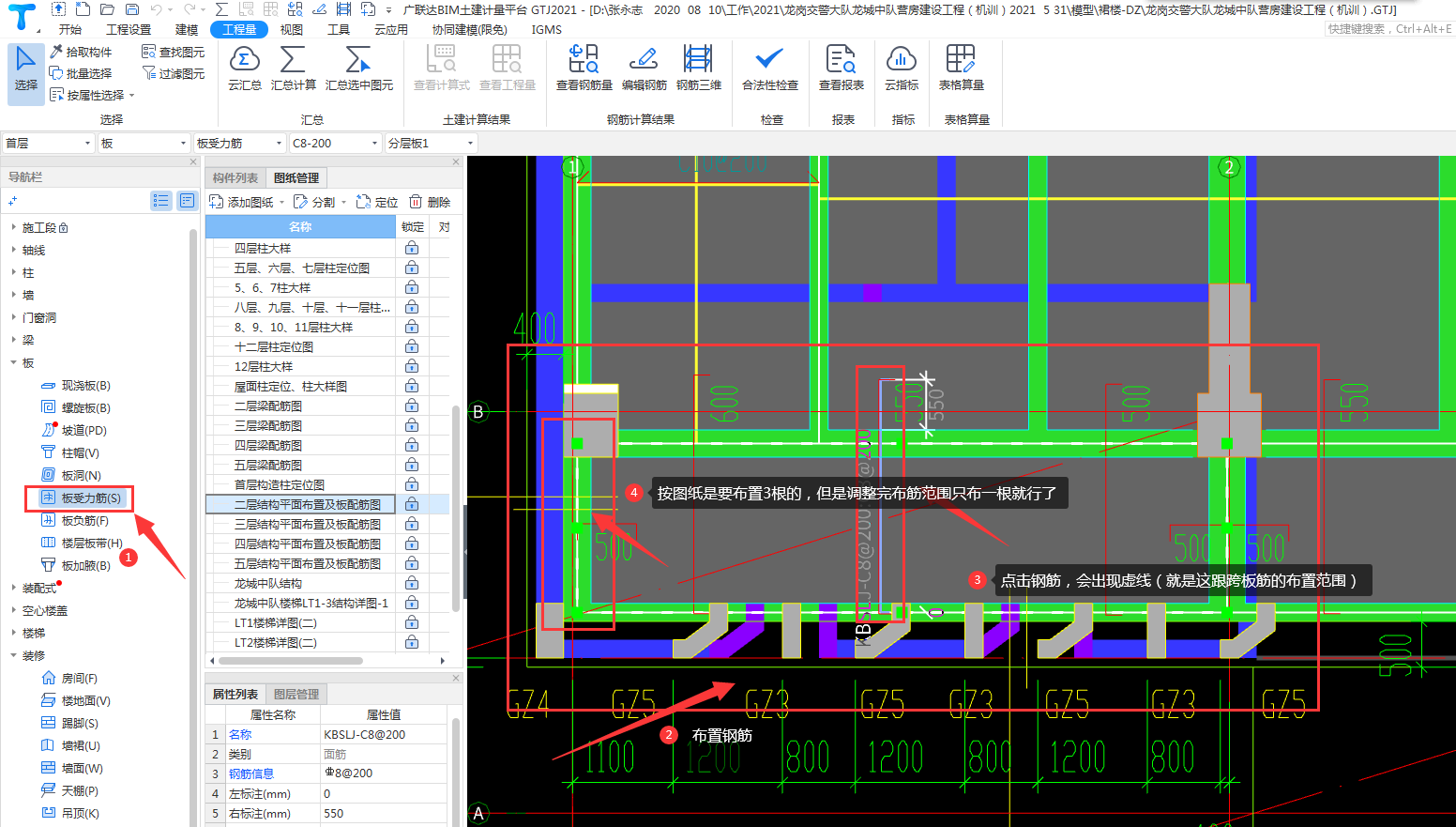1456x827 pixels.
Task: Open the 板受力筋 type dropdown
Action: [x=239, y=143]
